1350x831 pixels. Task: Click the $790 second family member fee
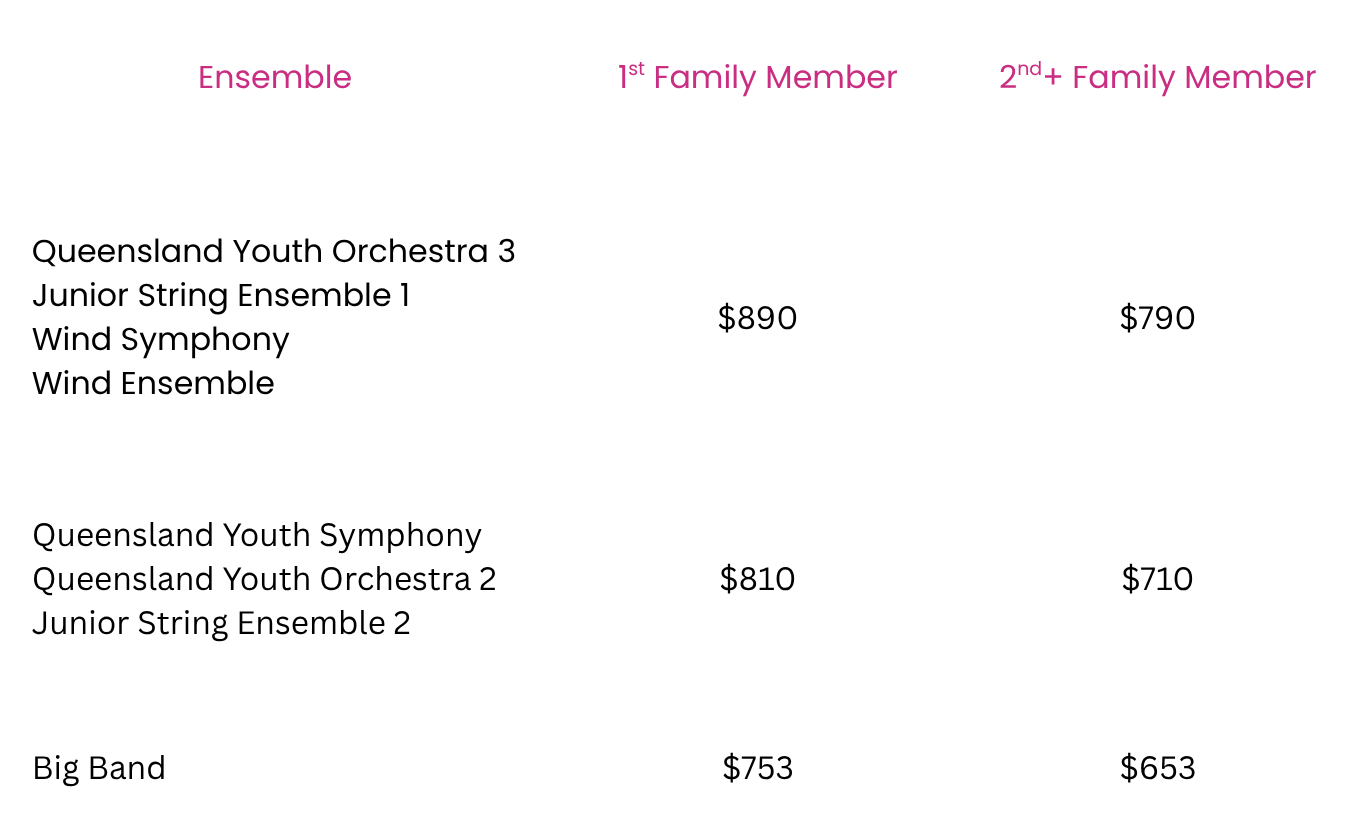tap(1157, 318)
